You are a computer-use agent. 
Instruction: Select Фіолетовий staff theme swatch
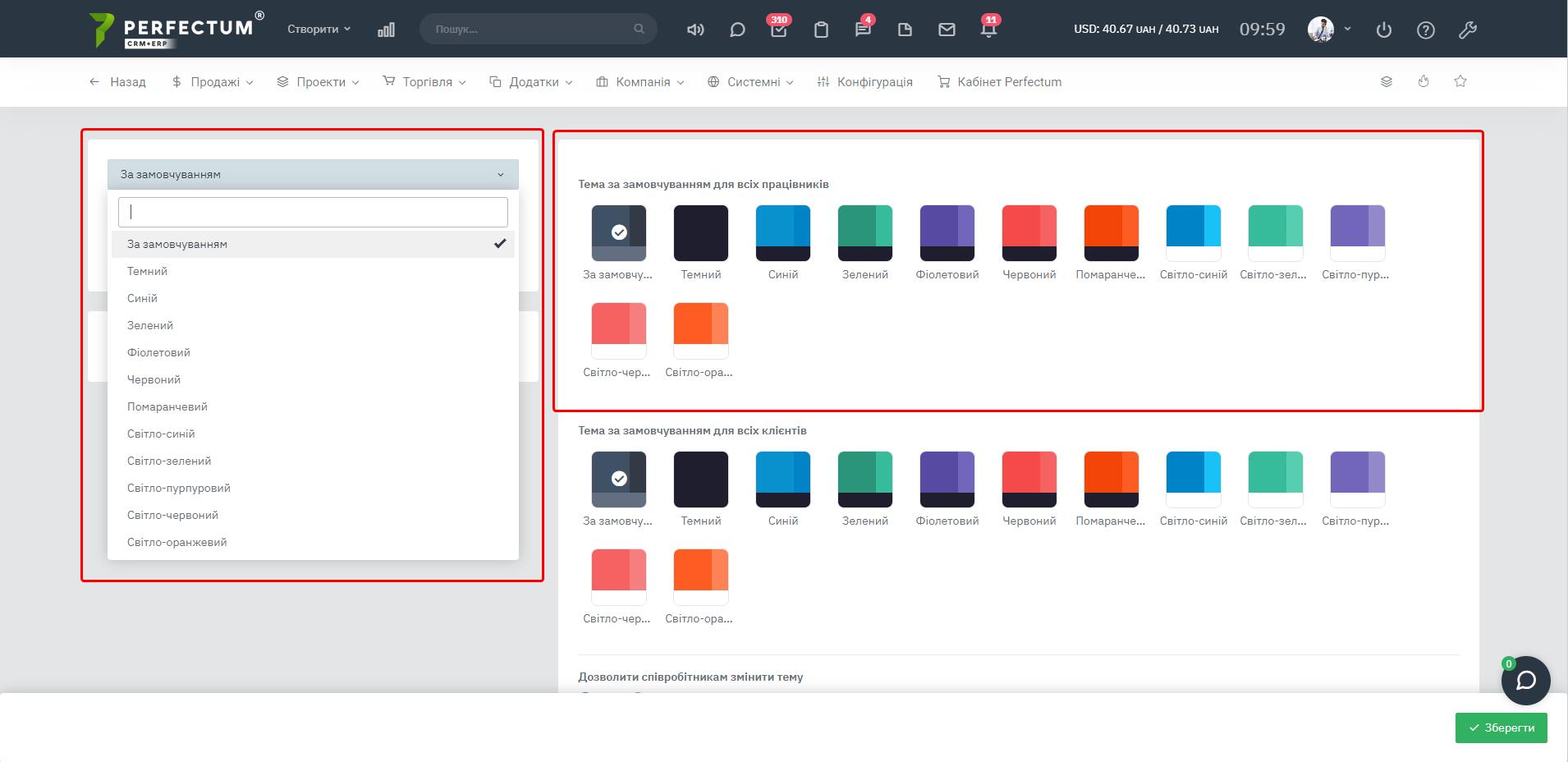coord(947,233)
